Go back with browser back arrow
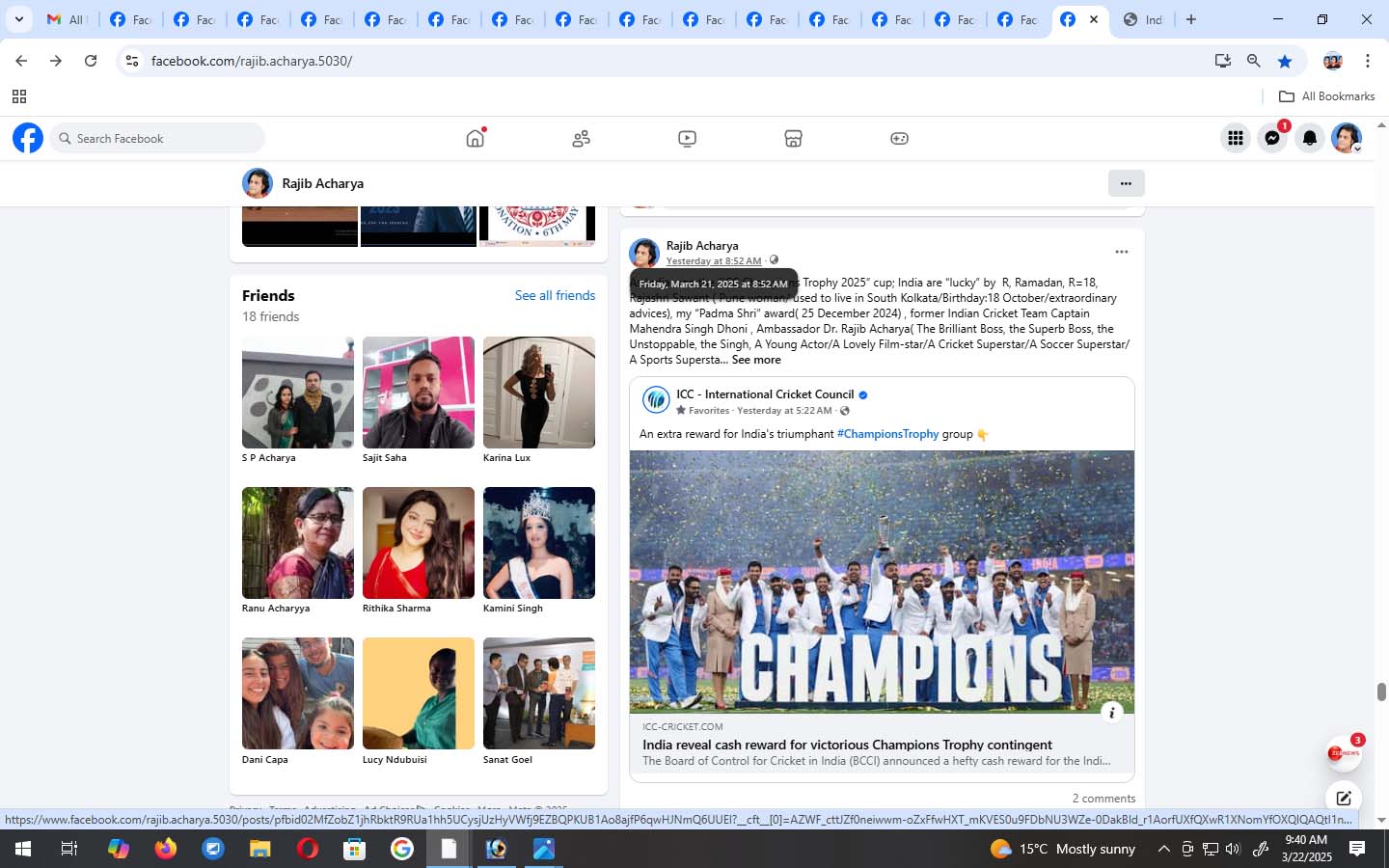 [x=21, y=61]
